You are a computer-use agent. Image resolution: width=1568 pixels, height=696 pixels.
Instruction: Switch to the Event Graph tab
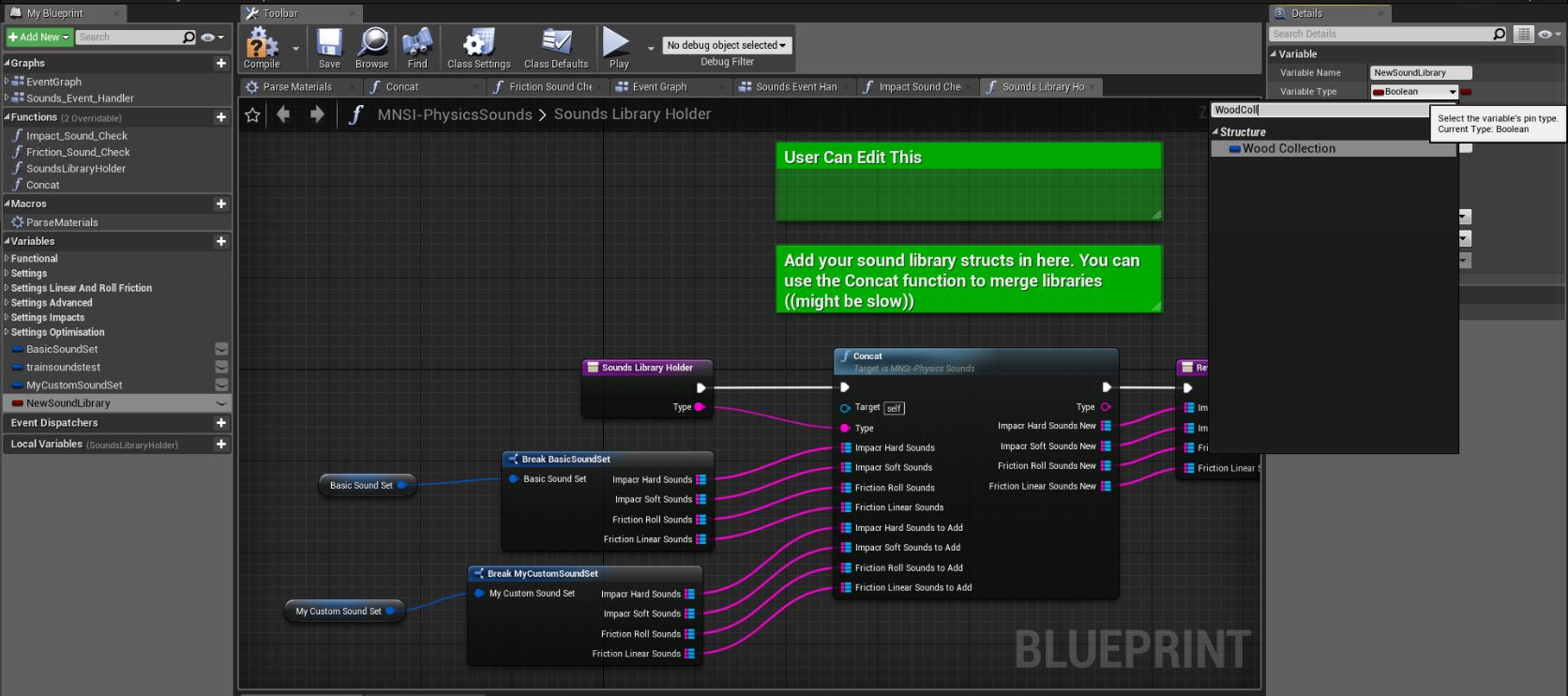pyautogui.click(x=659, y=87)
